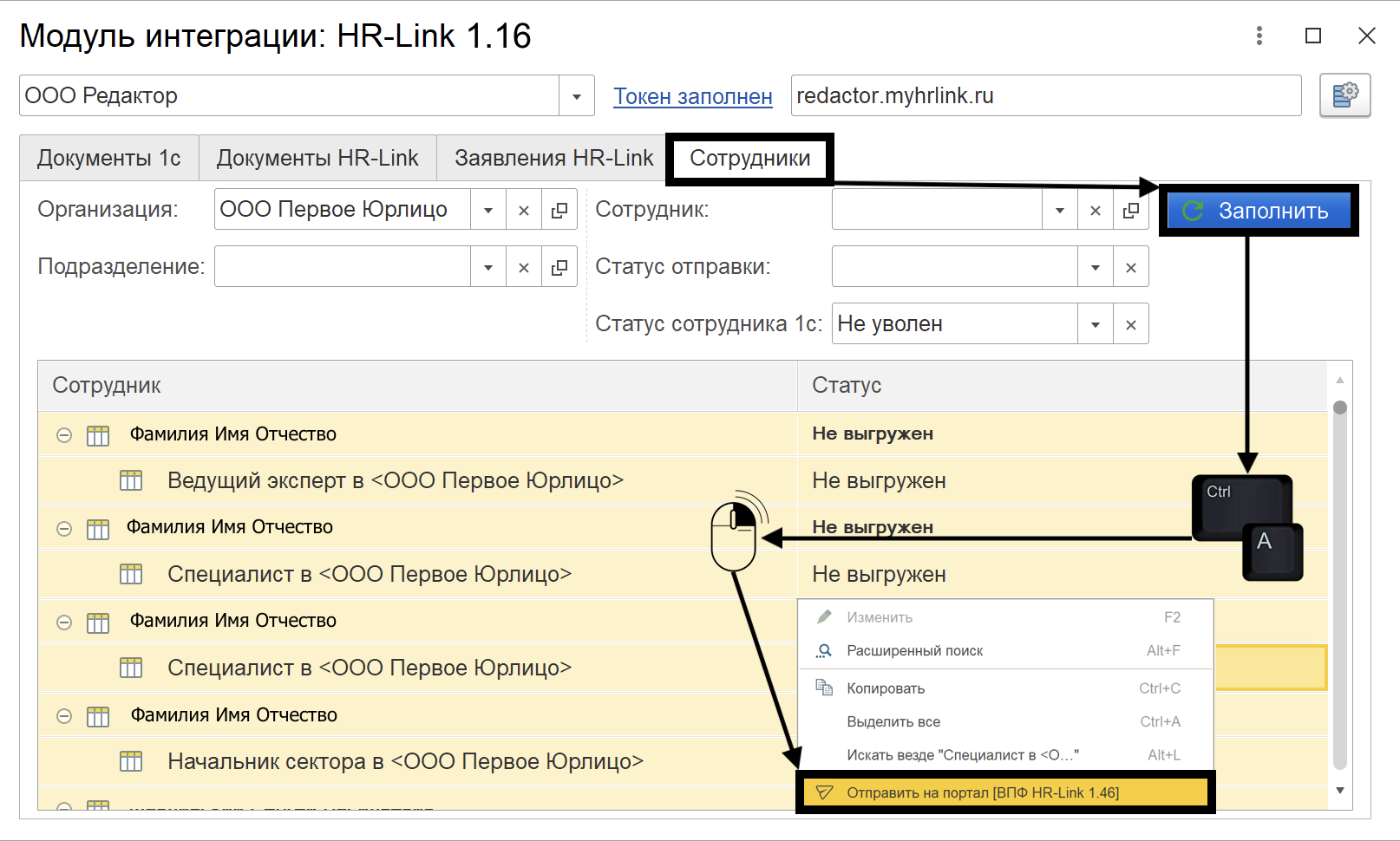Click the pencil icon next to Изменить

pyautogui.click(x=824, y=616)
